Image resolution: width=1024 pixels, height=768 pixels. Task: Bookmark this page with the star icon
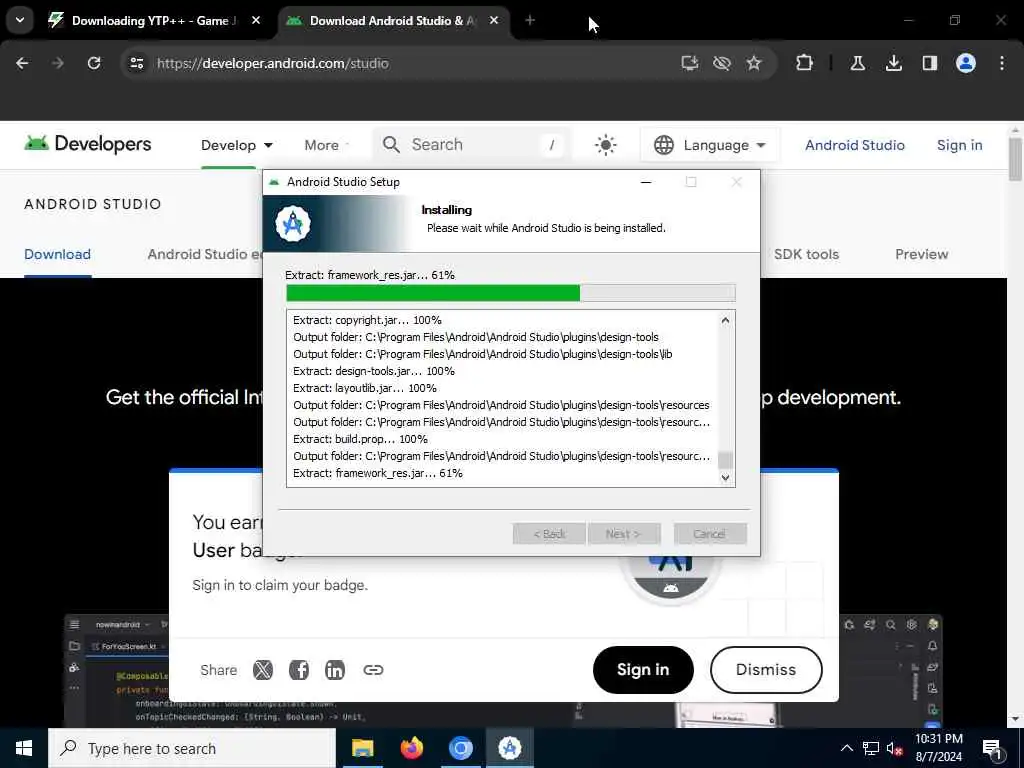[754, 63]
